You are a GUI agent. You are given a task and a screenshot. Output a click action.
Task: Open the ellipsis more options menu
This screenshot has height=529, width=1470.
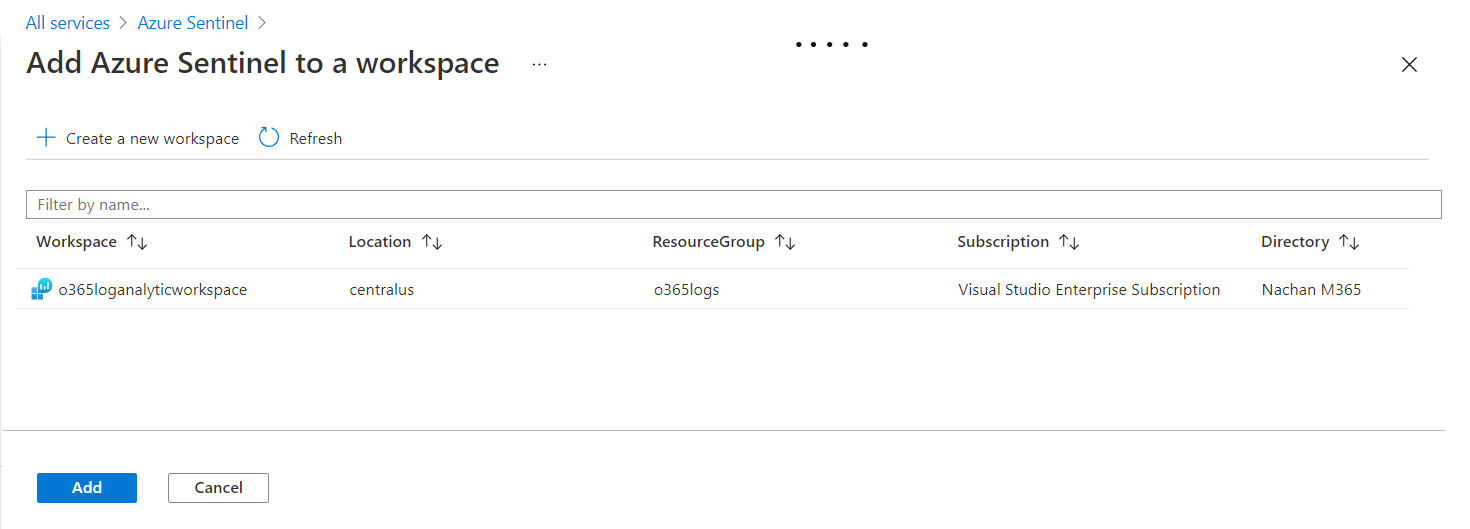540,64
